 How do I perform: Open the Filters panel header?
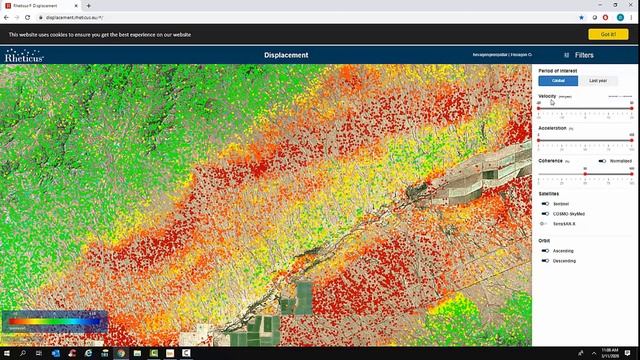tap(584, 55)
